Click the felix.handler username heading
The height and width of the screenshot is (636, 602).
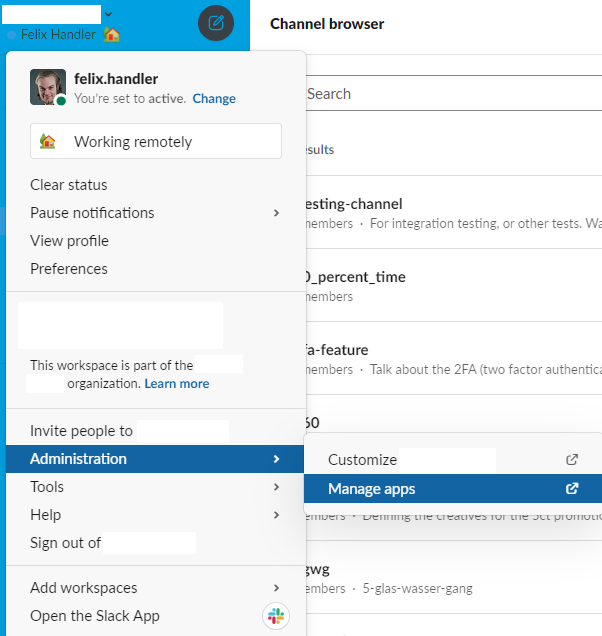click(x=116, y=79)
